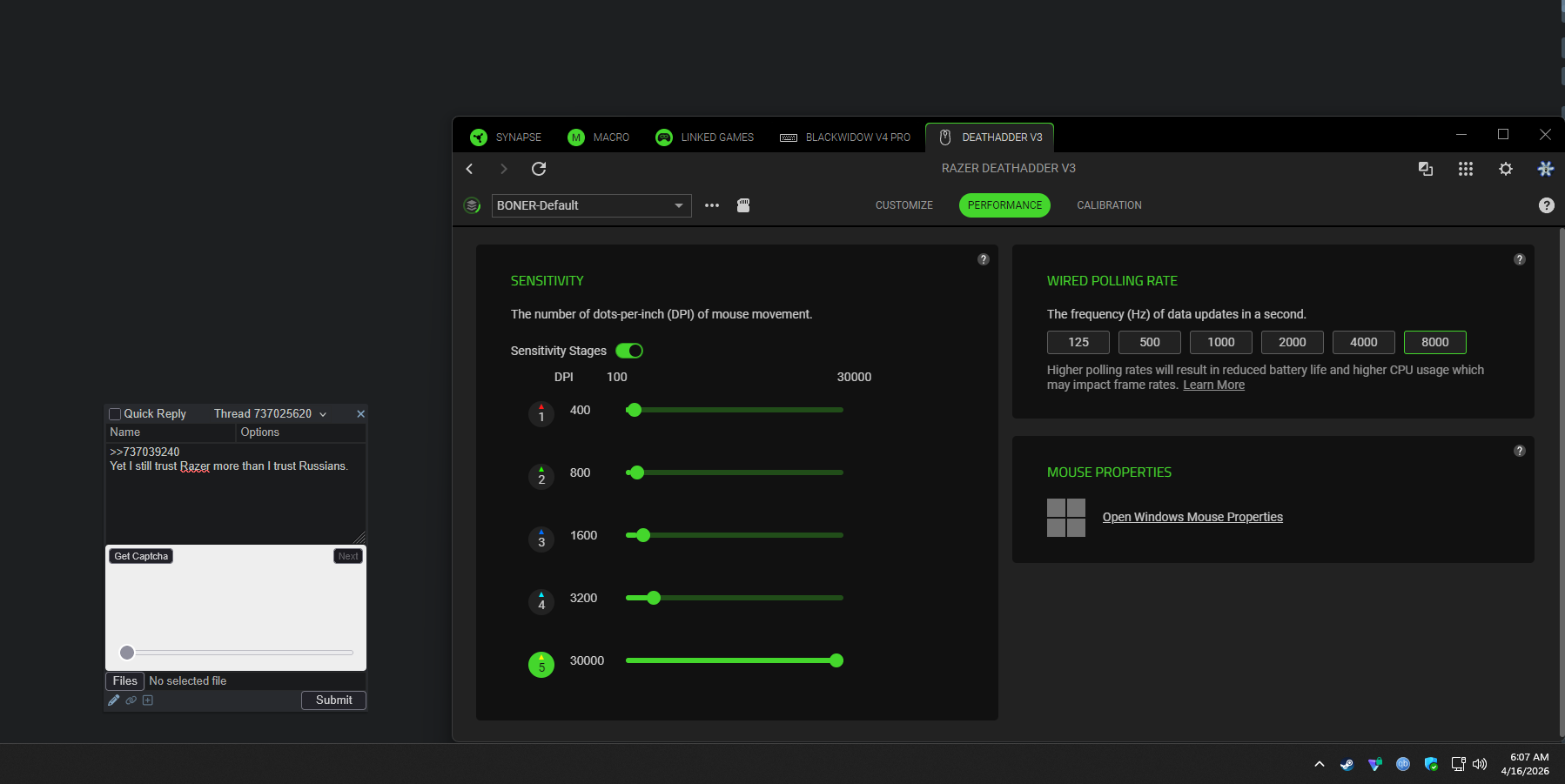The height and width of the screenshot is (784, 1565).
Task: Set polling rate to 1000 Hz
Action: (x=1221, y=342)
